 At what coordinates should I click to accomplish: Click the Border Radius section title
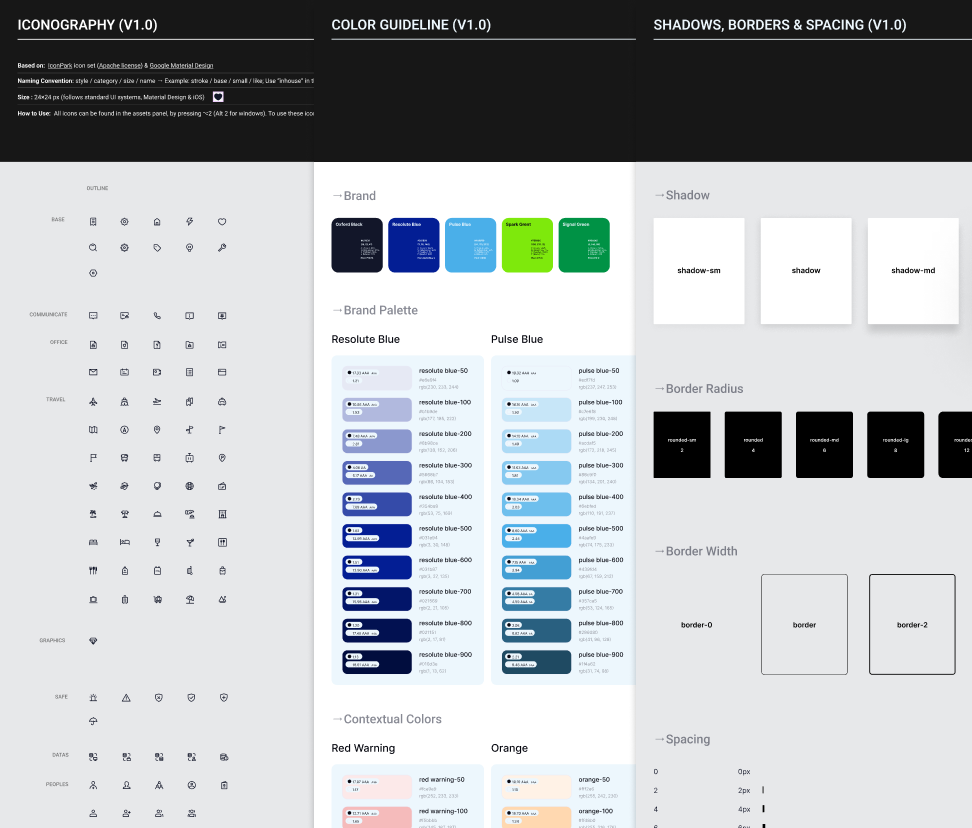pos(704,389)
